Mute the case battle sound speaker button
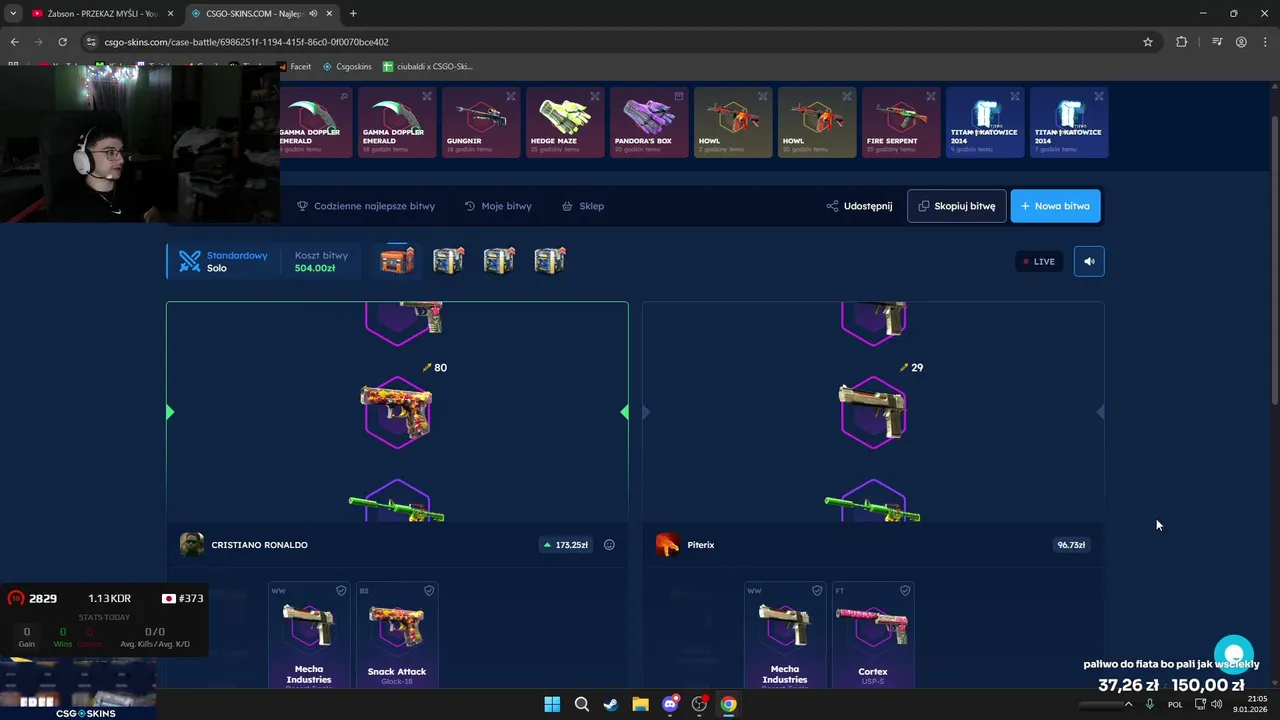1280x720 pixels. [x=1089, y=261]
